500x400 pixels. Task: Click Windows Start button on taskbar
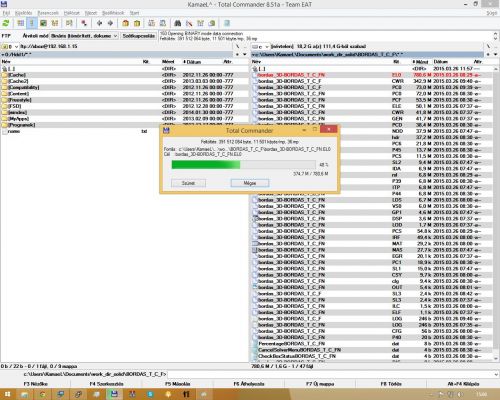7,394
